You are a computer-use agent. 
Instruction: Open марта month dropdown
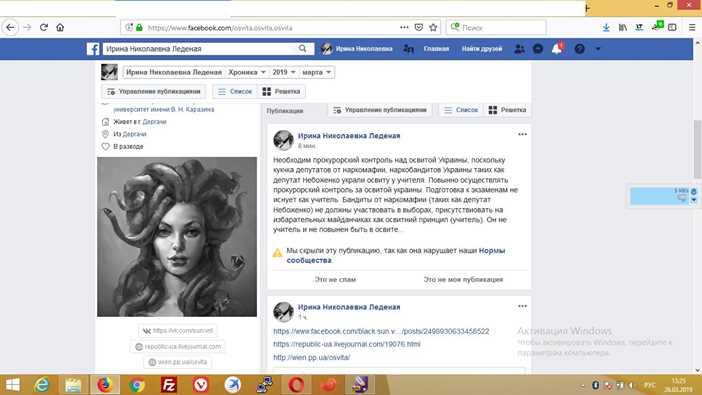[316, 72]
